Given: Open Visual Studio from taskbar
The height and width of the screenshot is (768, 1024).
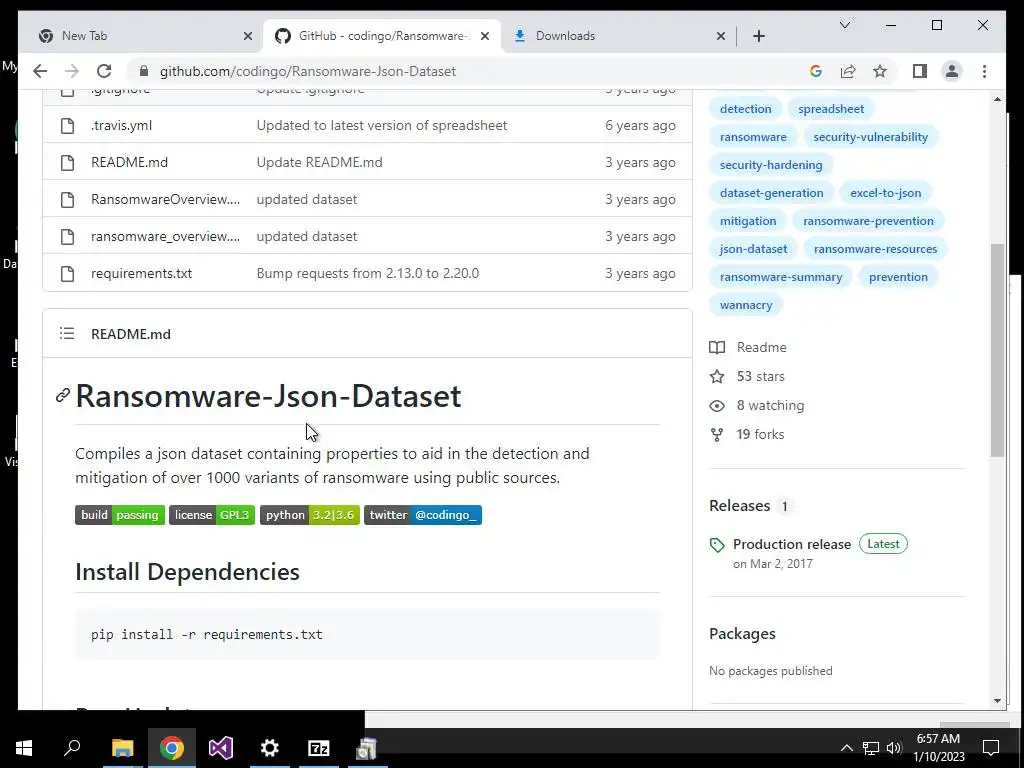Looking at the screenshot, I should [x=221, y=748].
